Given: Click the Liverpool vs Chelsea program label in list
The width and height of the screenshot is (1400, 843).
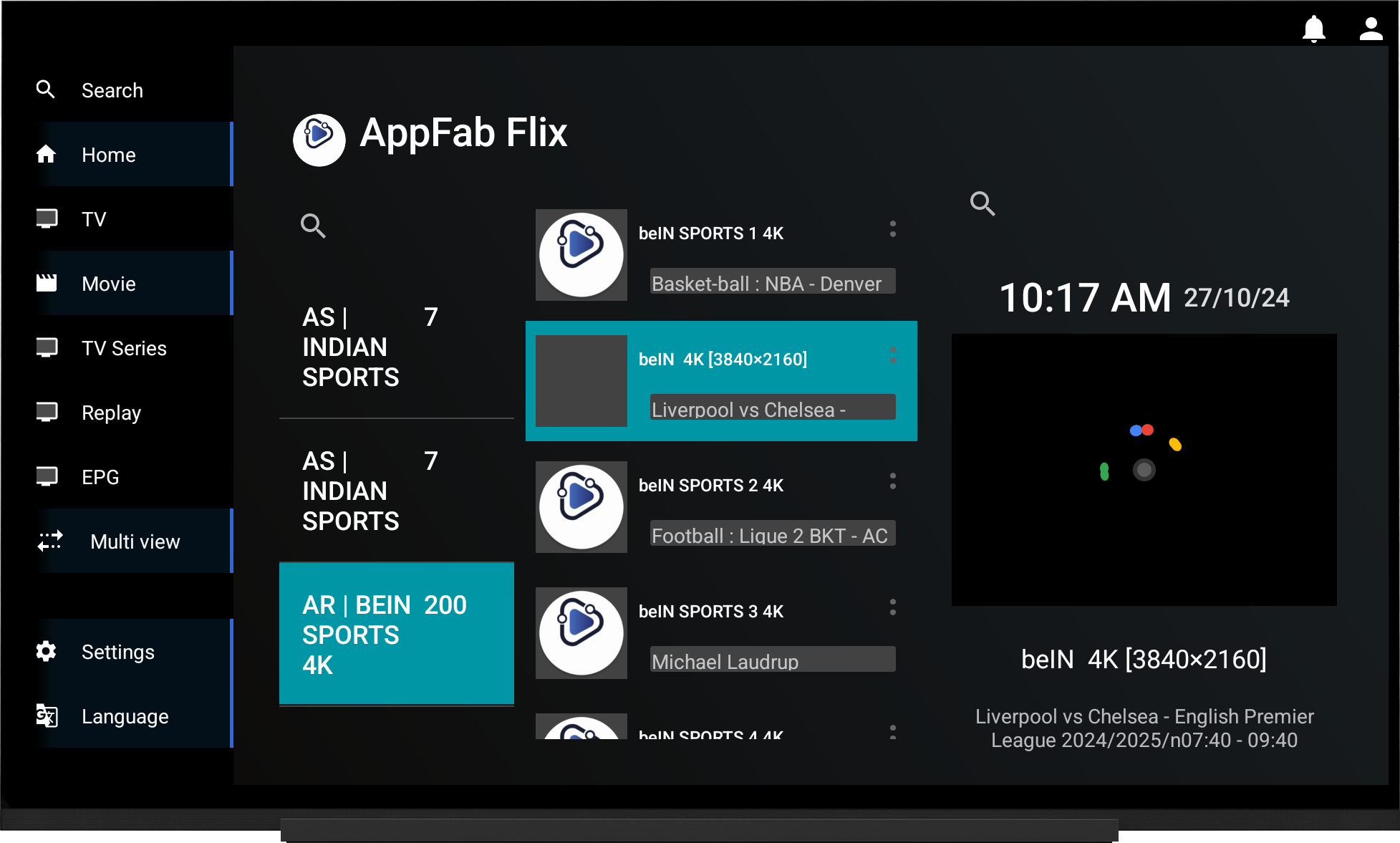Looking at the screenshot, I should tap(773, 408).
